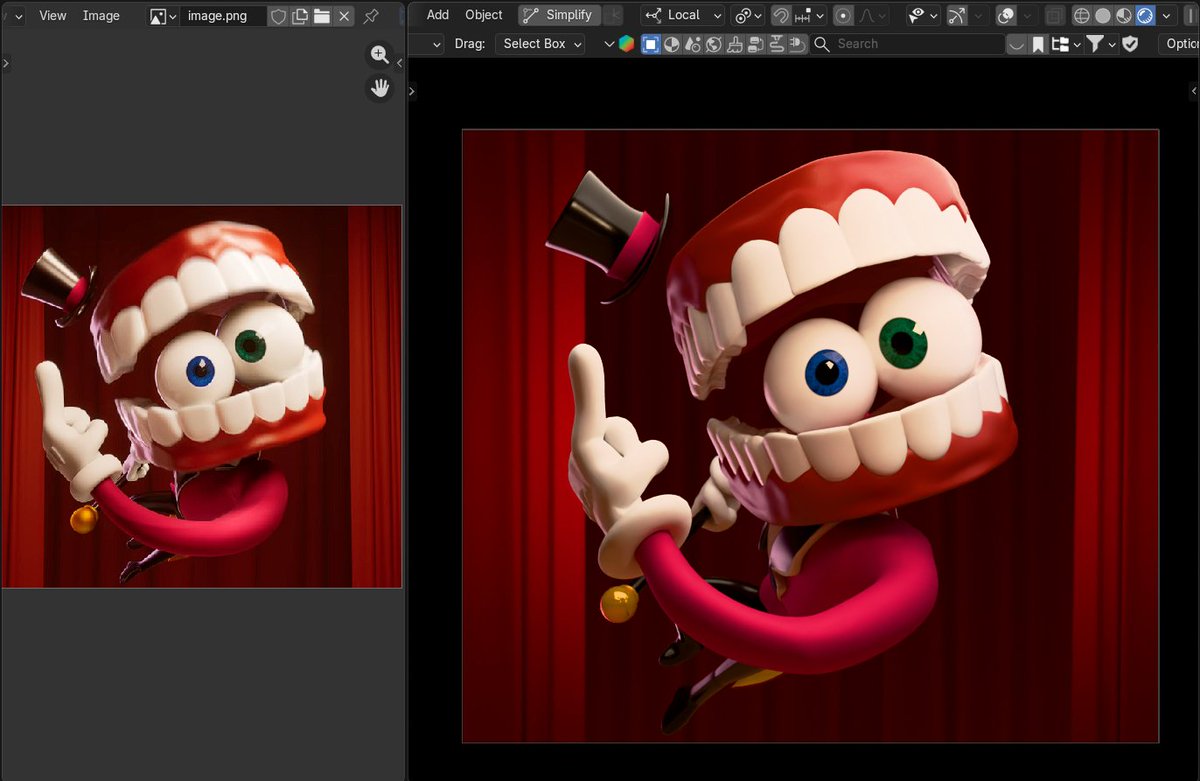Click the image.png name field
The height and width of the screenshot is (781, 1200).
coord(224,16)
